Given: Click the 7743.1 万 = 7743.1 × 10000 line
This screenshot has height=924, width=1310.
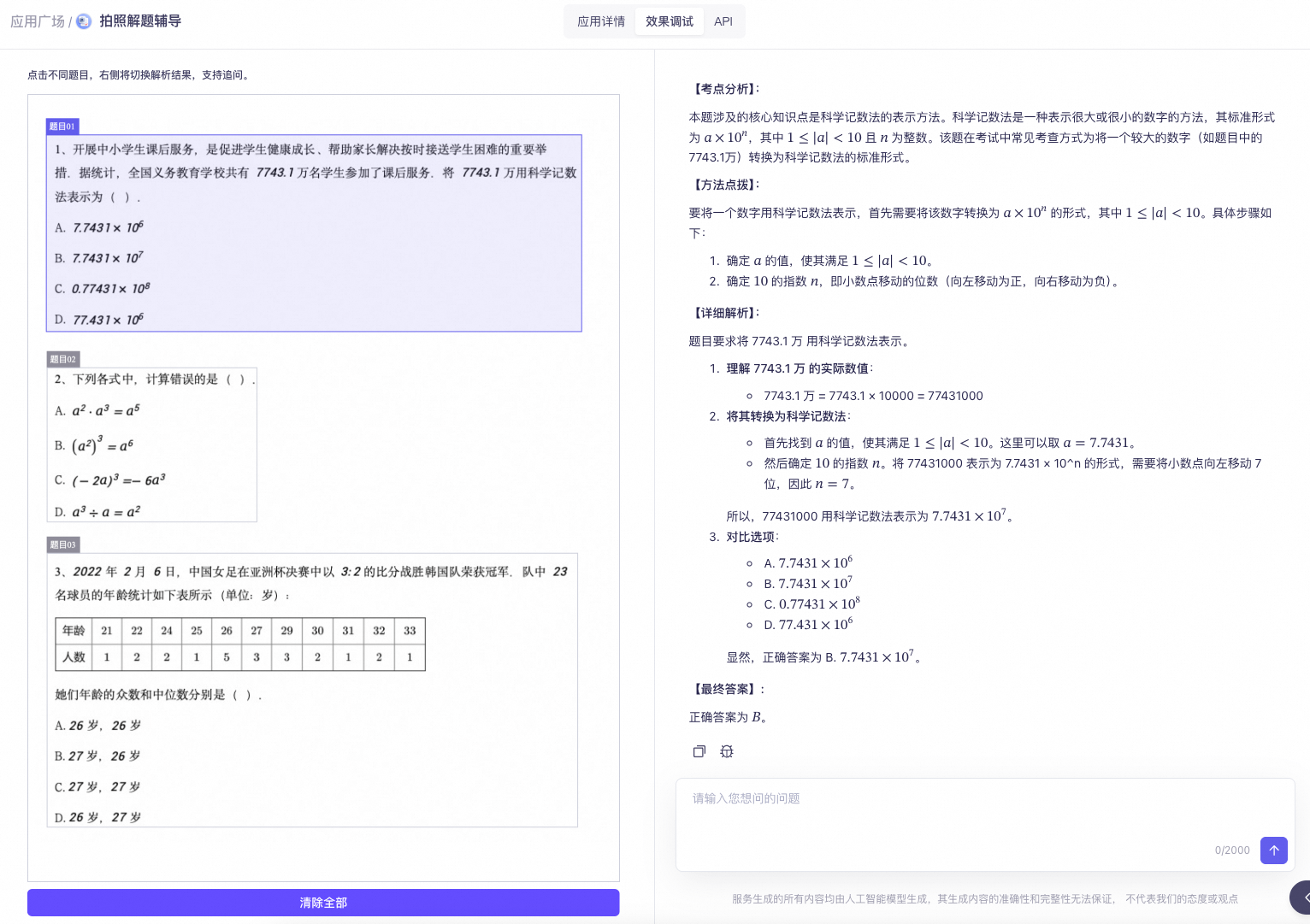Looking at the screenshot, I should [x=873, y=396].
